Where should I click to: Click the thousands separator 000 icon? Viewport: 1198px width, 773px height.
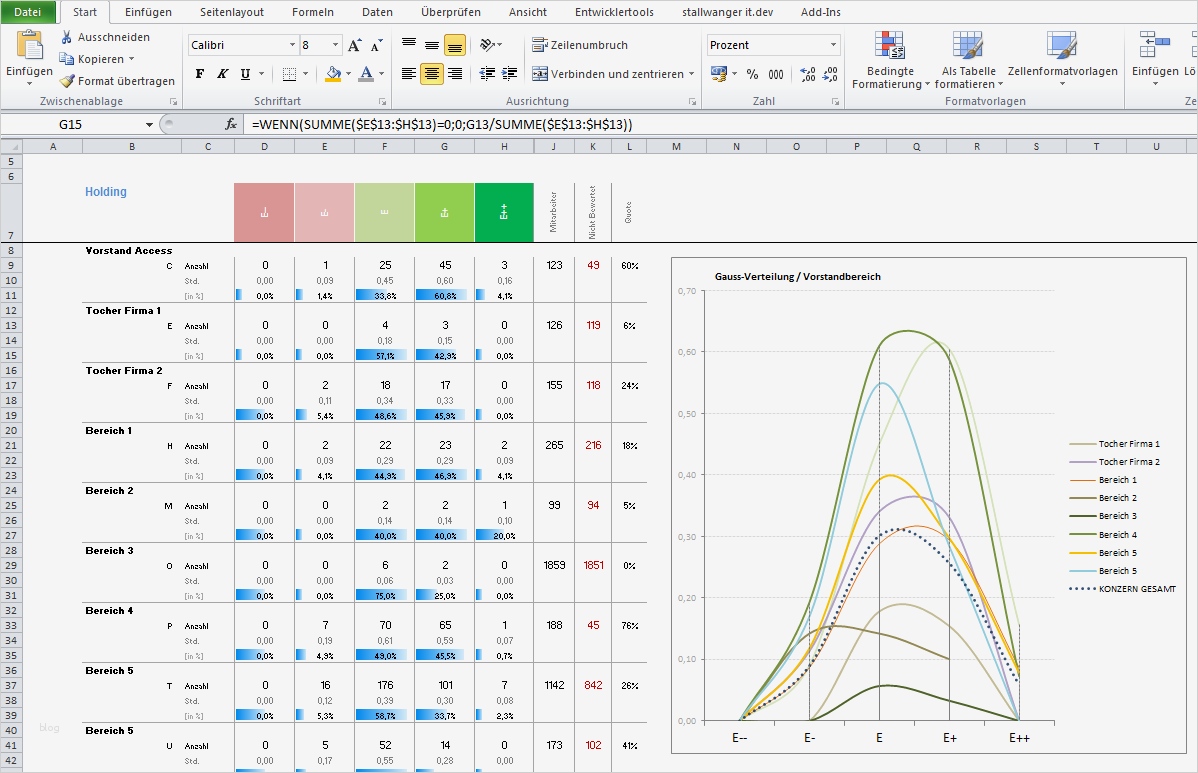click(776, 74)
